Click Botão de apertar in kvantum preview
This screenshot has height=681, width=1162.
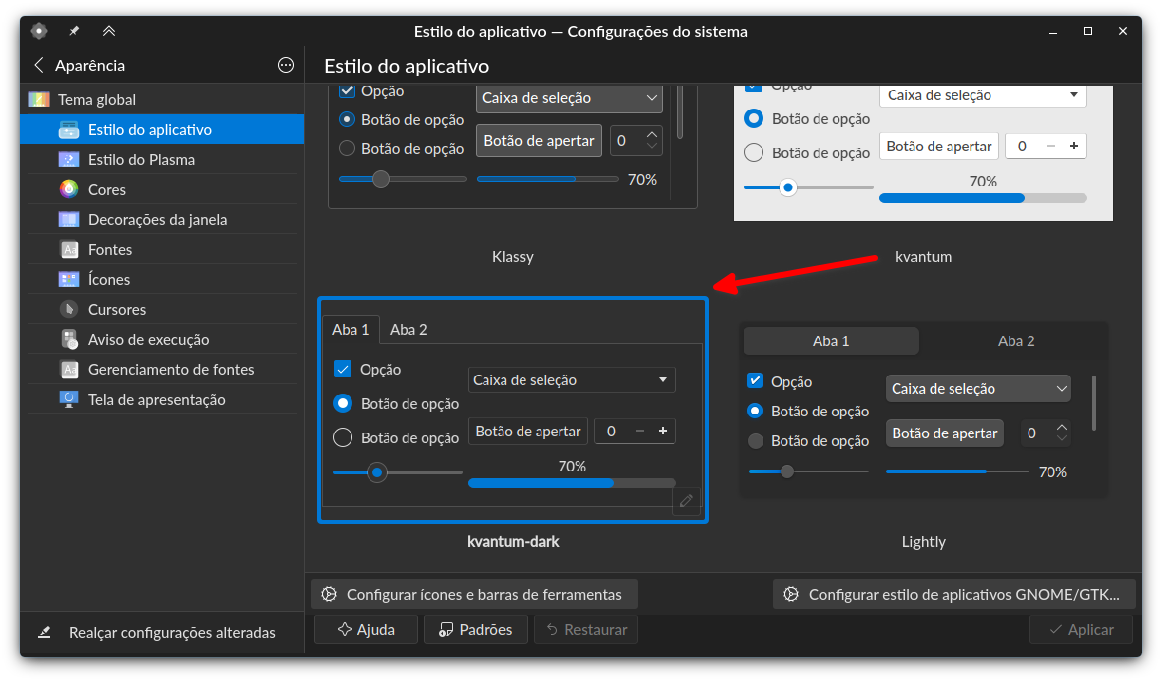939,146
